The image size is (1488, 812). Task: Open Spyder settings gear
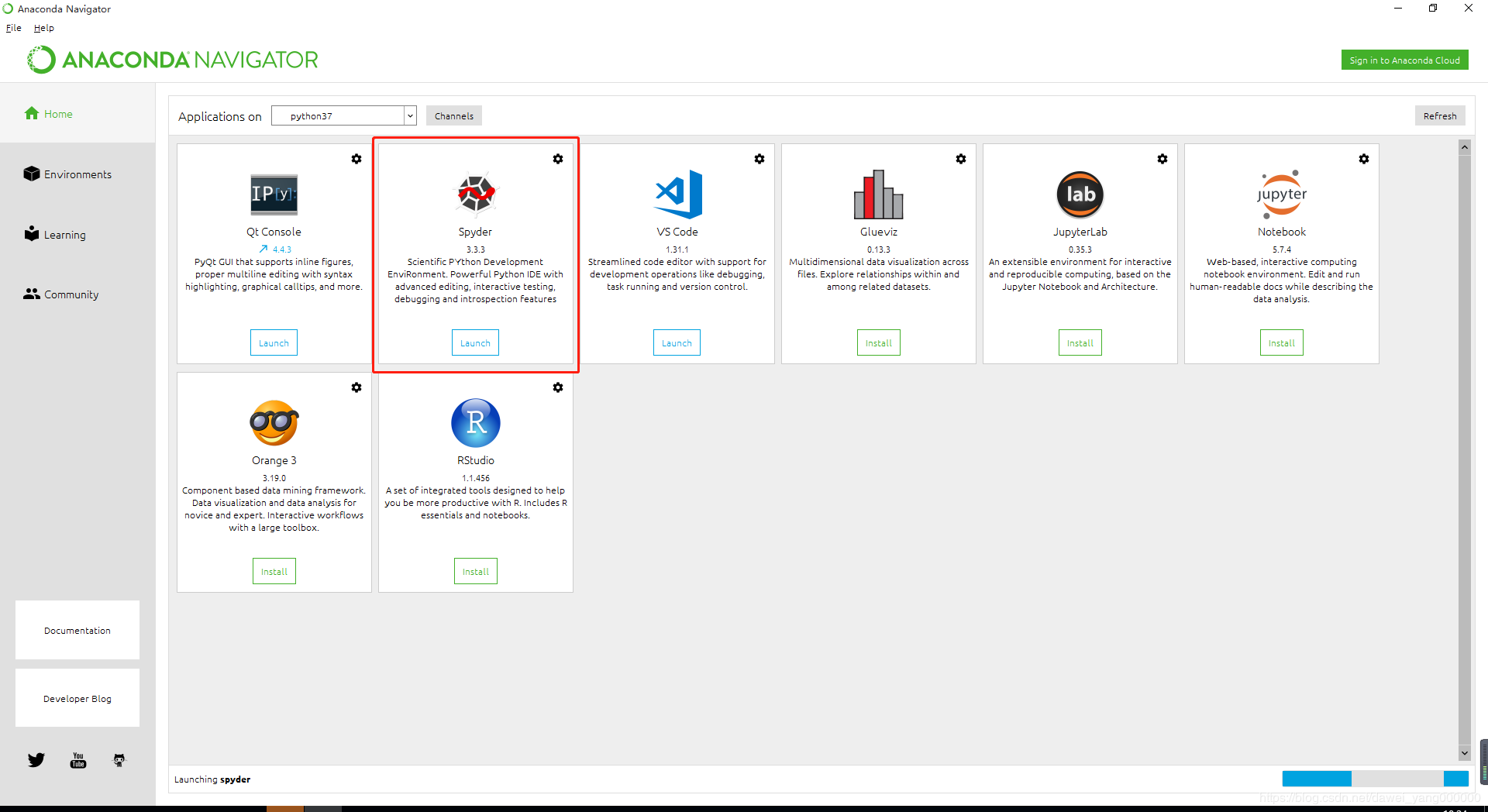[558, 159]
